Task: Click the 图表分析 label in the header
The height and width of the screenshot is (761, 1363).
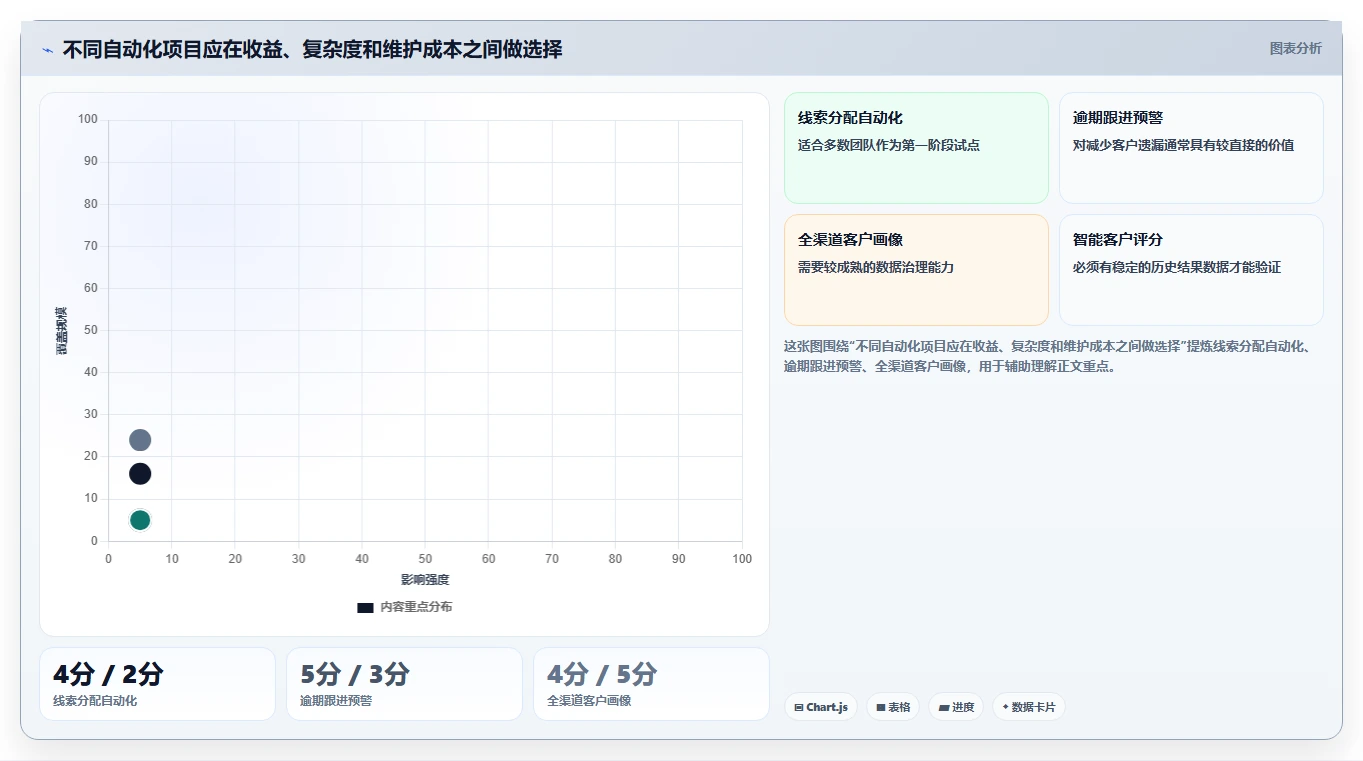Action: 1295,48
